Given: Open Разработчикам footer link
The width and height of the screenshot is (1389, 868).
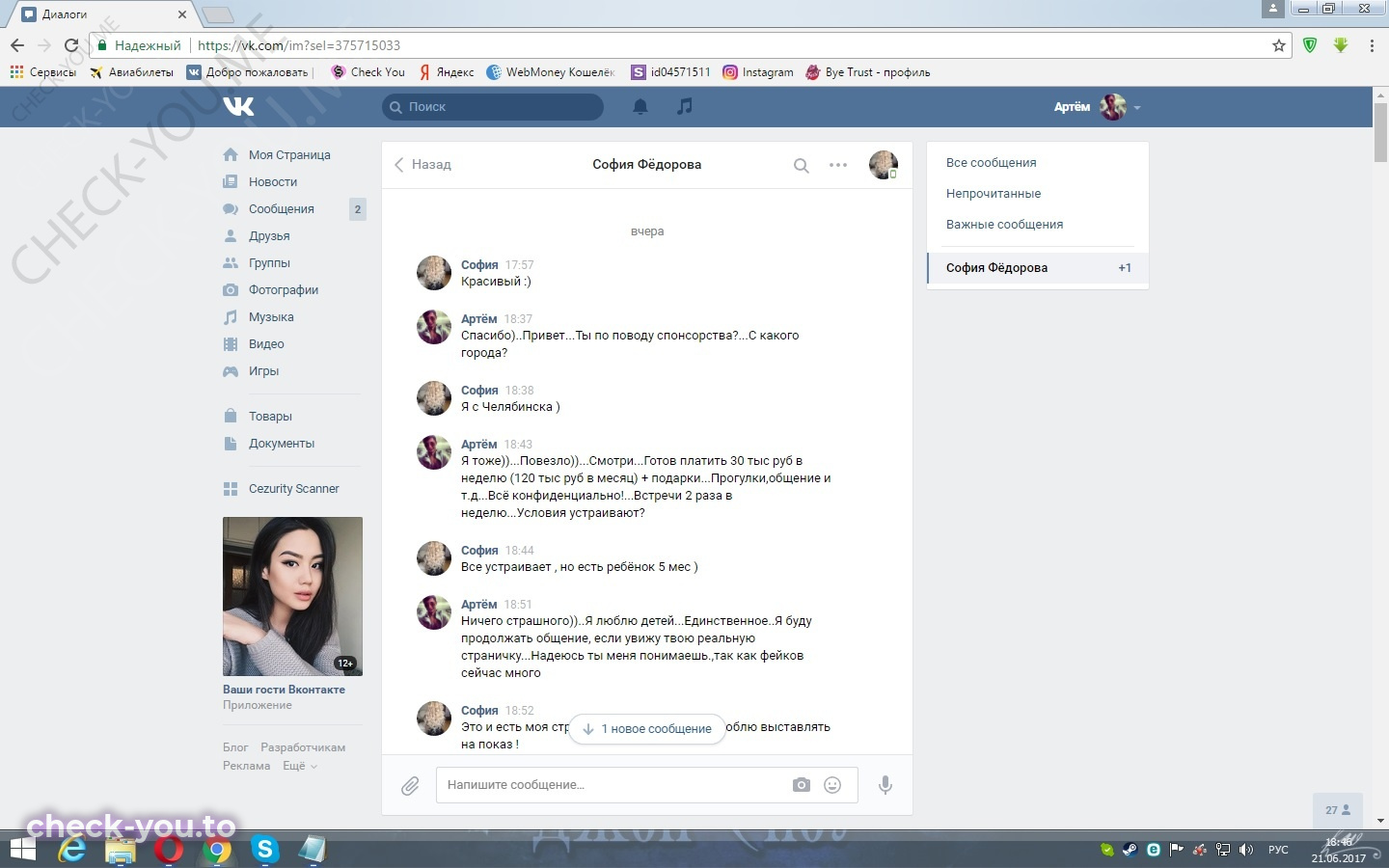Looking at the screenshot, I should (x=303, y=747).
